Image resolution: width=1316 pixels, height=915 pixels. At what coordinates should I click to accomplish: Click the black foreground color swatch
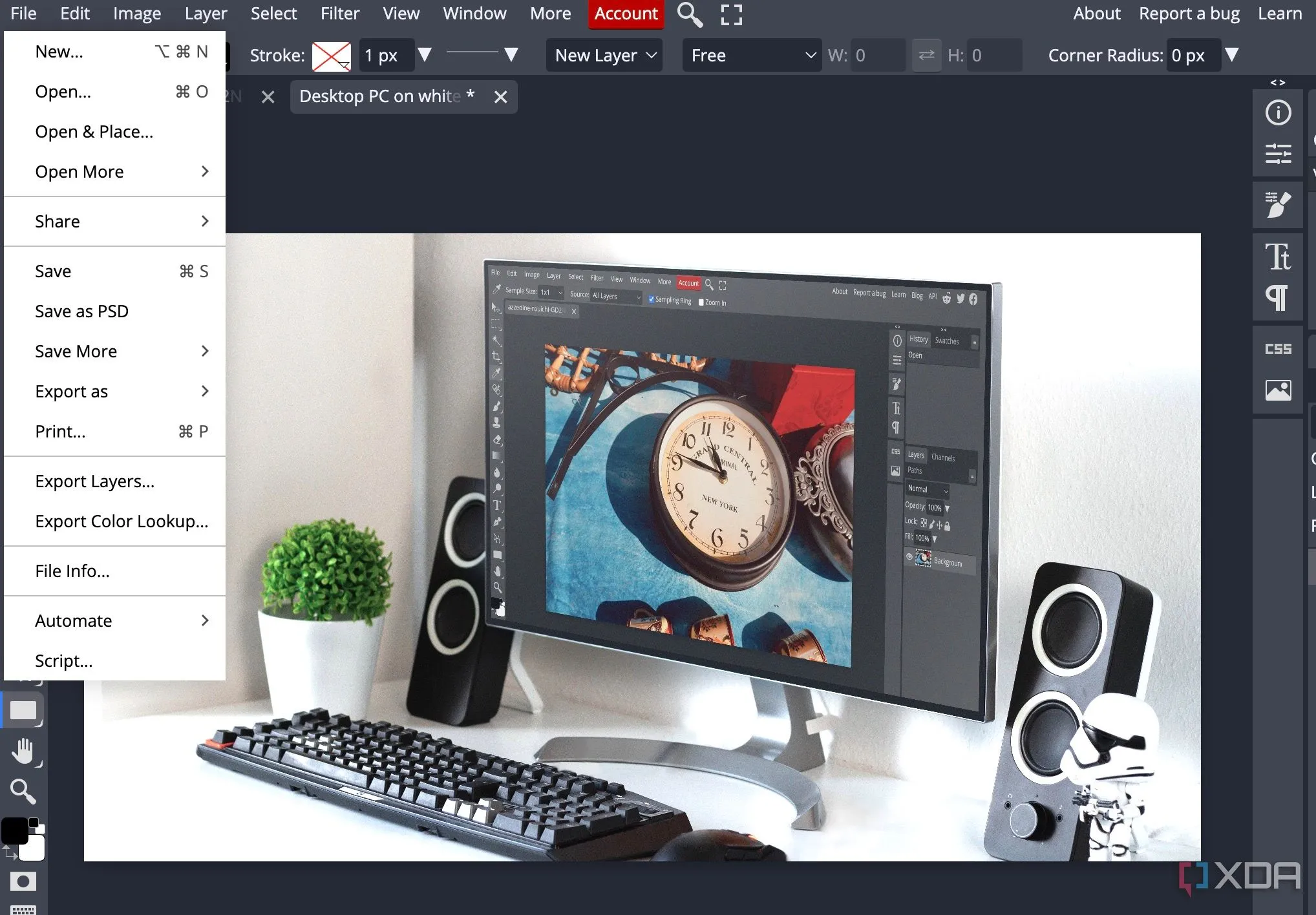click(x=14, y=831)
